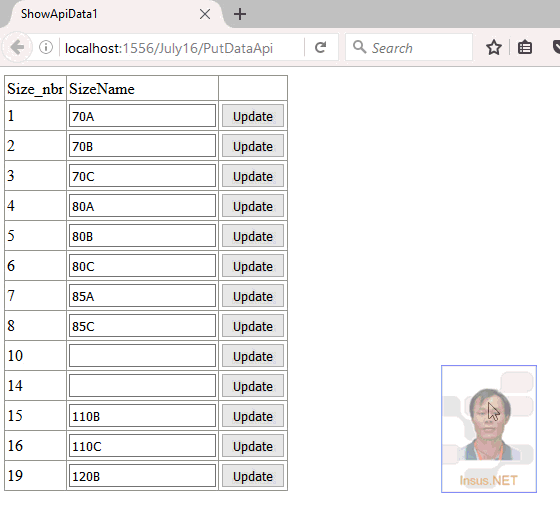The image size is (560, 512).
Task: Click the empty field in row 10
Action: (142, 356)
